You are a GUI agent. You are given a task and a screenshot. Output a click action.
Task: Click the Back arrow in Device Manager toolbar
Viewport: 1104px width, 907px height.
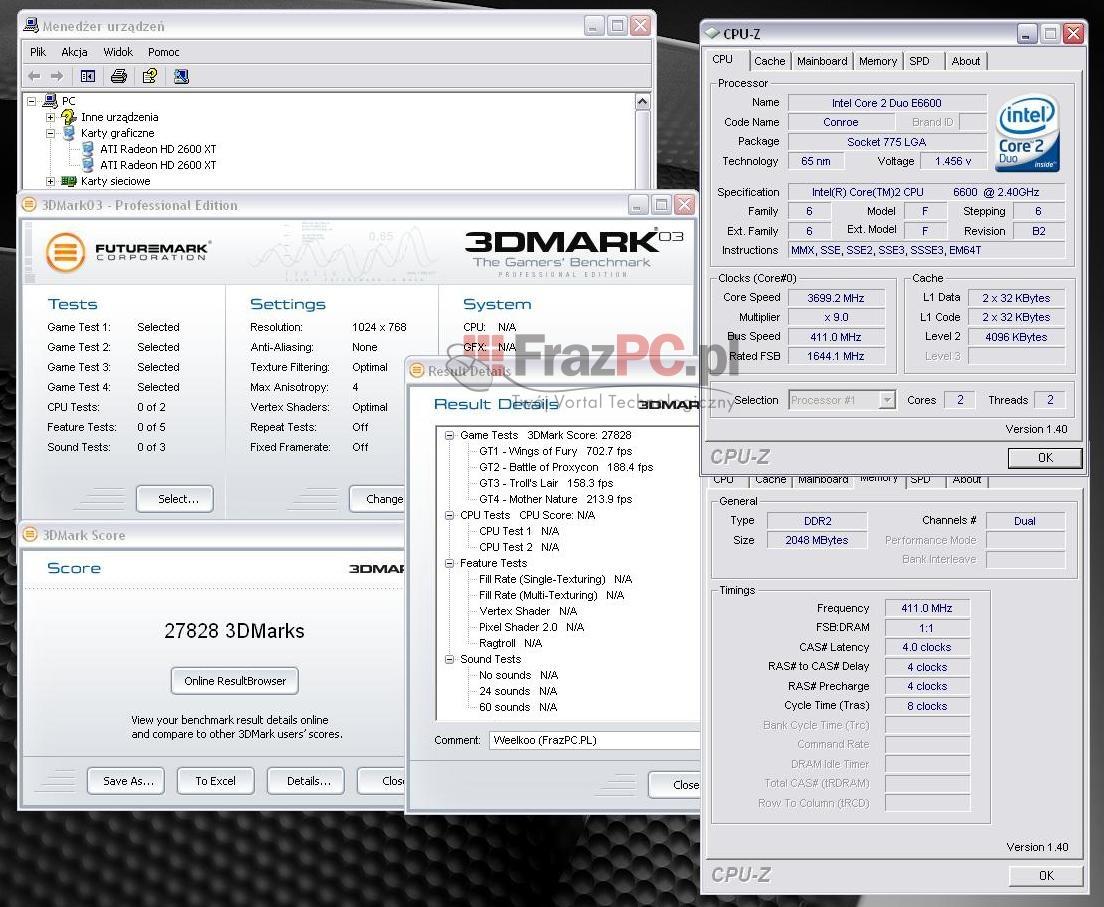click(34, 76)
